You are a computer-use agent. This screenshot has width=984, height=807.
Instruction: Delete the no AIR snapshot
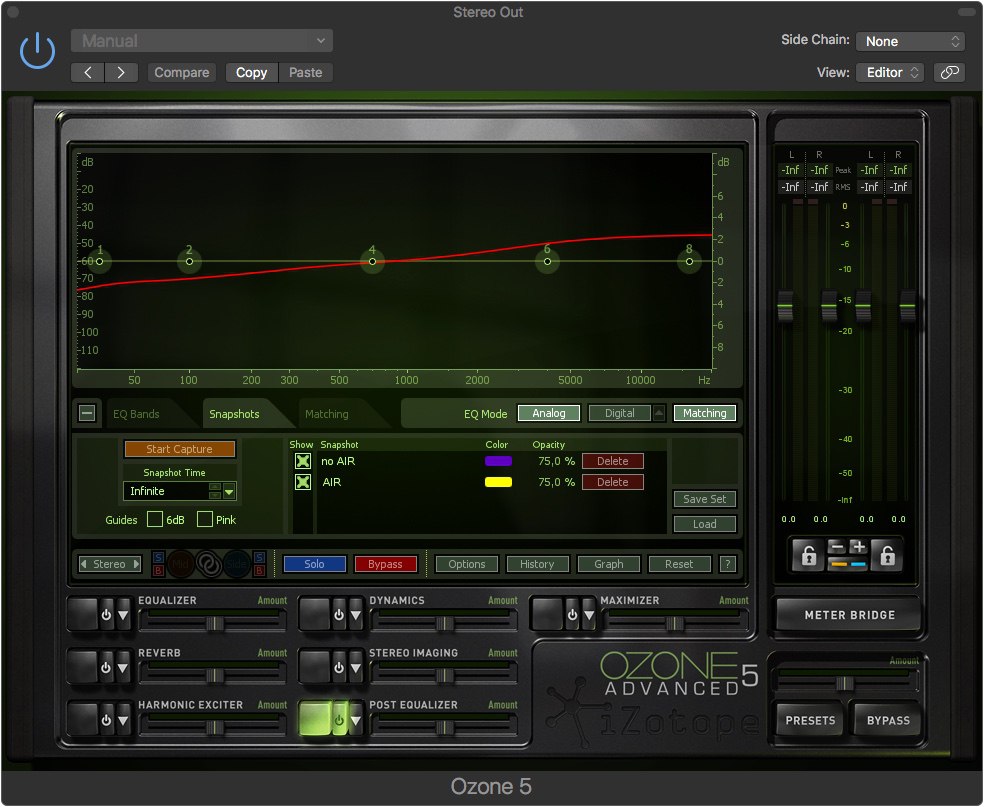[612, 461]
